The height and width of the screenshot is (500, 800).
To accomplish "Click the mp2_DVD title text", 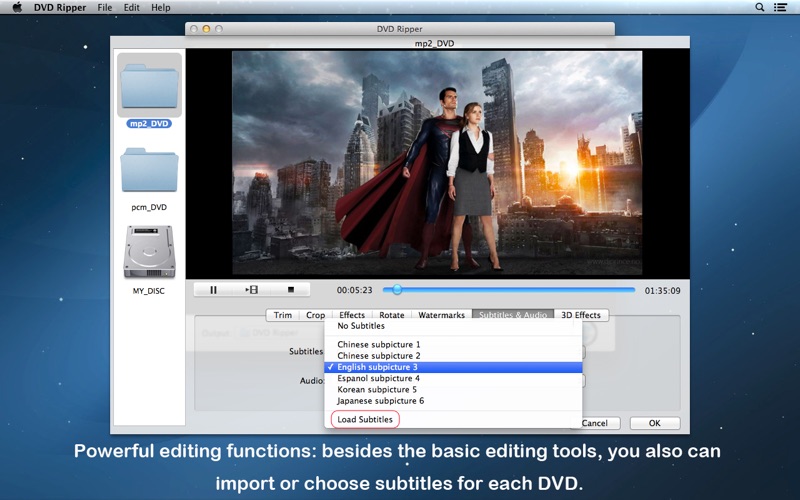I will (434, 43).
